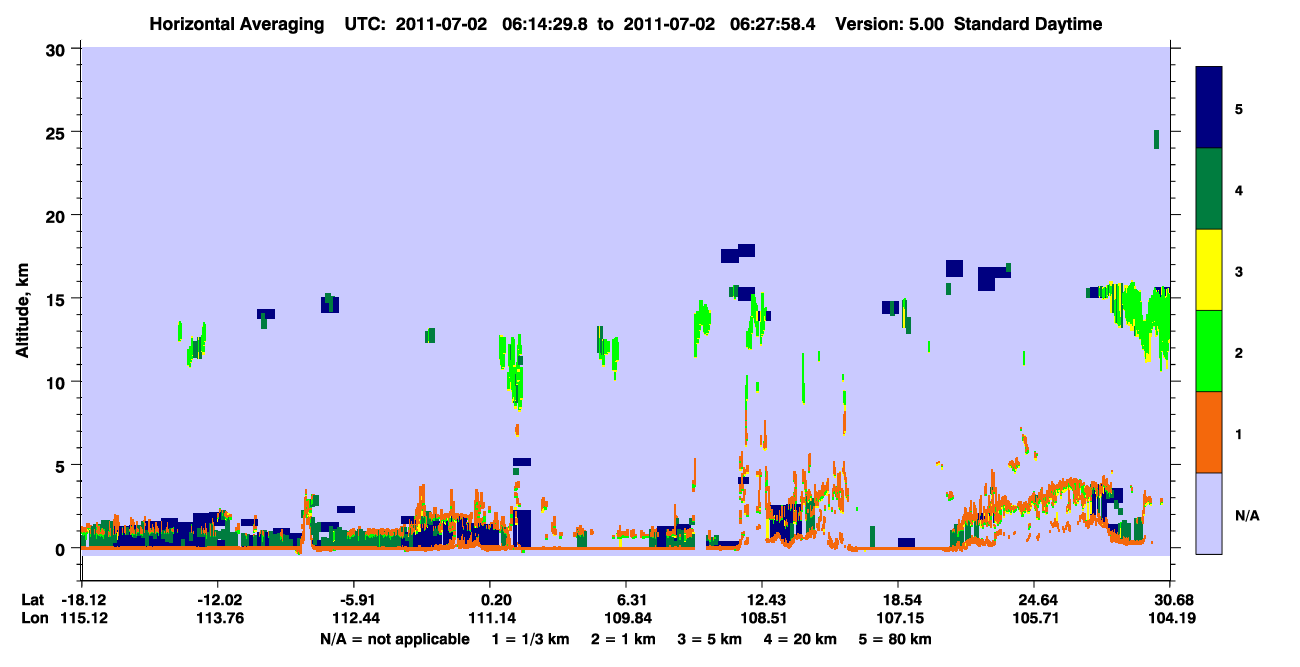Click the yellow 3 colorbar segment
Viewport: 1300px width, 667px height.
pyautogui.click(x=1209, y=270)
